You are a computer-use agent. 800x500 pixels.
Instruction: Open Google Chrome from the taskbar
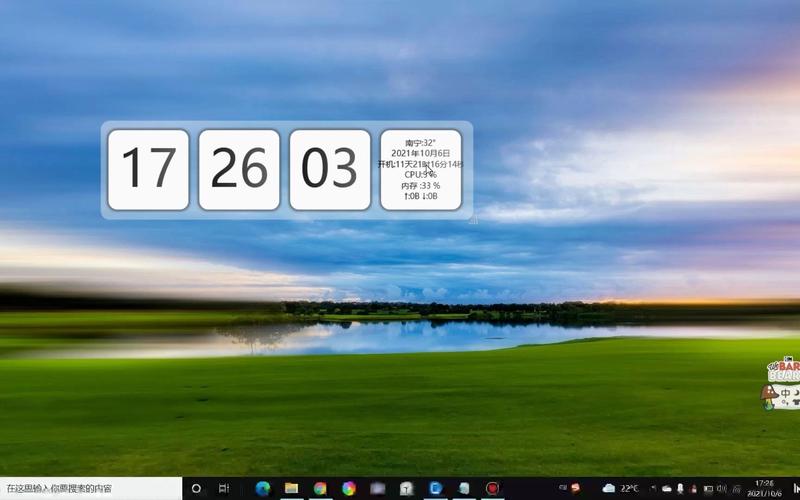pos(320,488)
